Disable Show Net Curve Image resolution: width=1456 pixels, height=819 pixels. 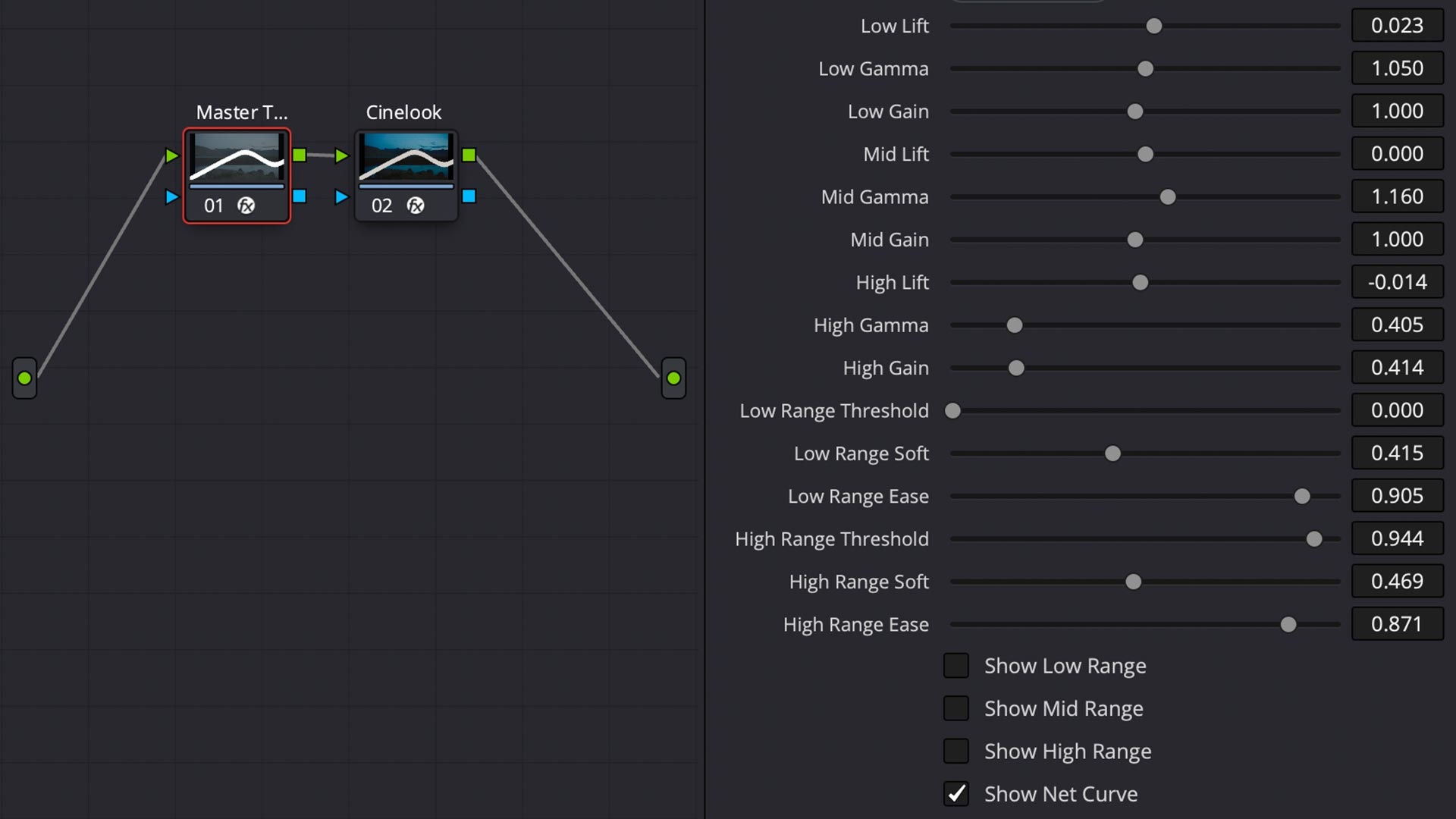pos(956,793)
